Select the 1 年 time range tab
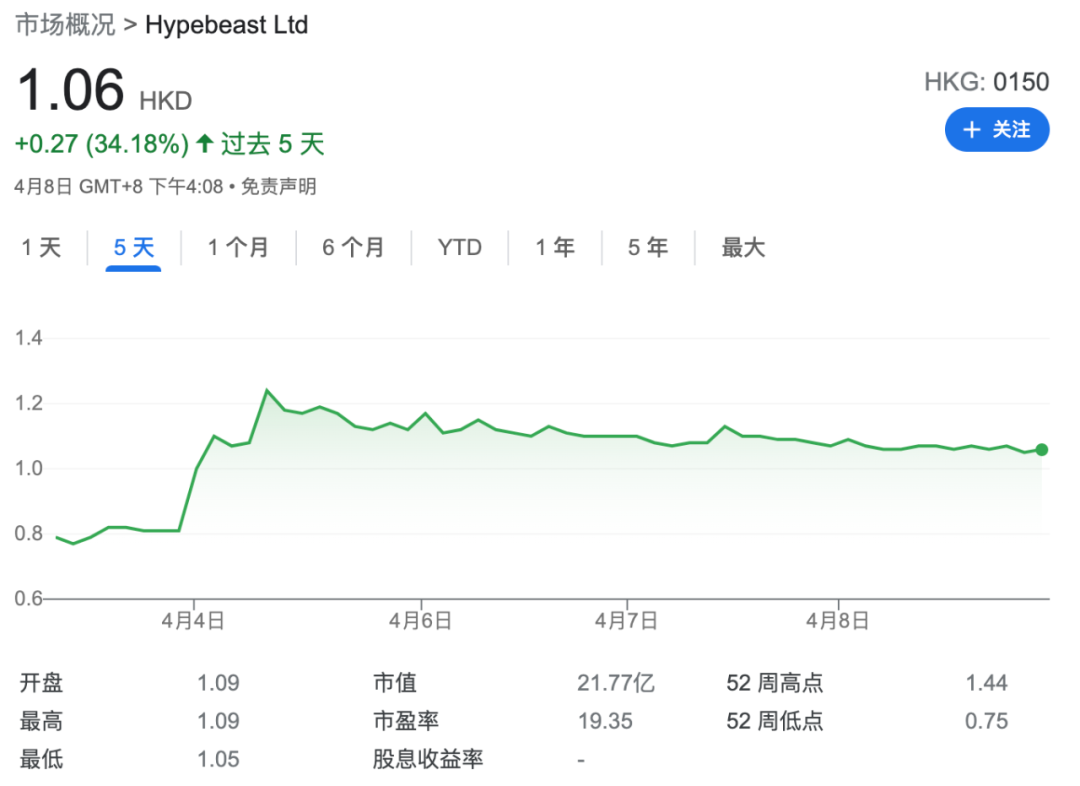Viewport: 1080px width, 786px height. coord(555,247)
